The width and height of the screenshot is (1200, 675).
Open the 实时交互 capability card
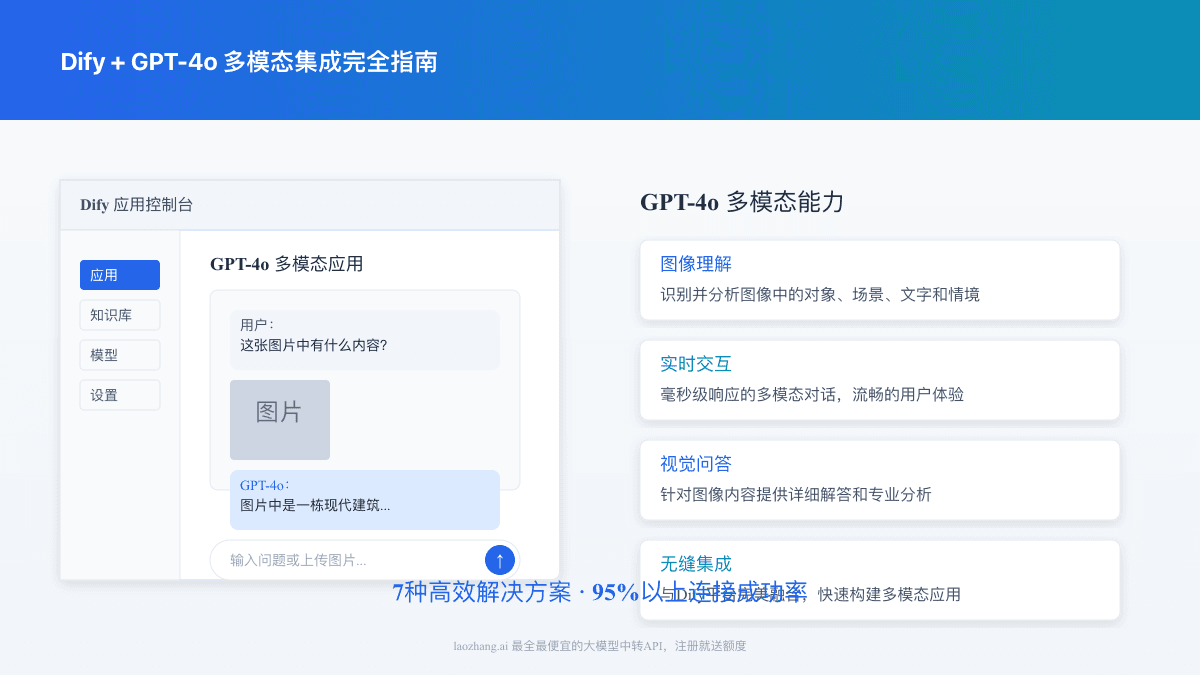pyautogui.click(x=880, y=380)
